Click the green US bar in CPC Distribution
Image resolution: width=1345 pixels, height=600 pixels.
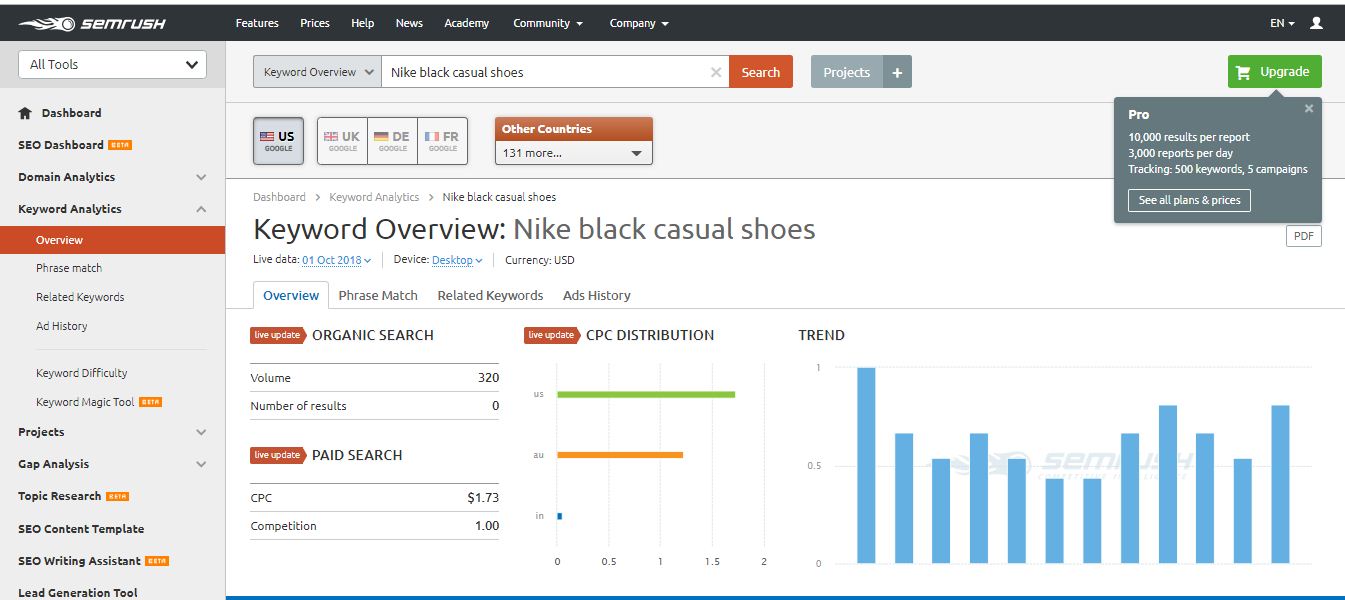645,394
